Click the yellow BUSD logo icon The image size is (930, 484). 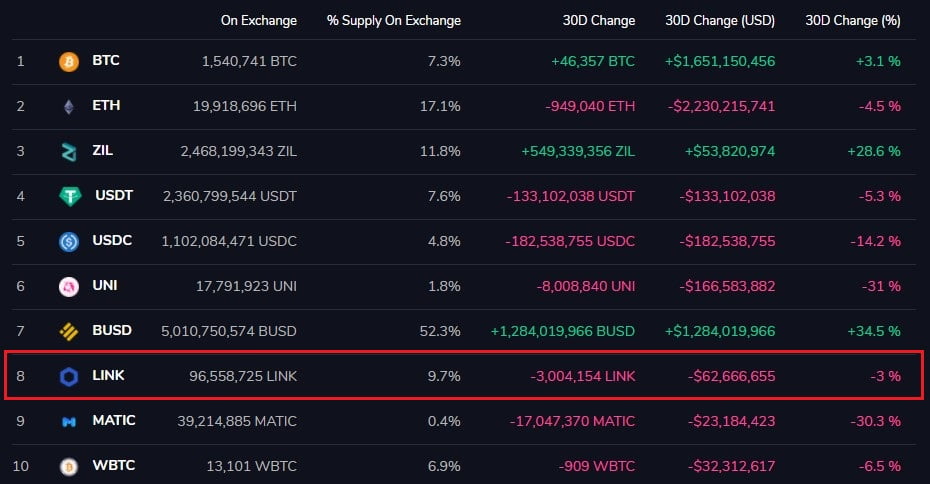(68, 331)
